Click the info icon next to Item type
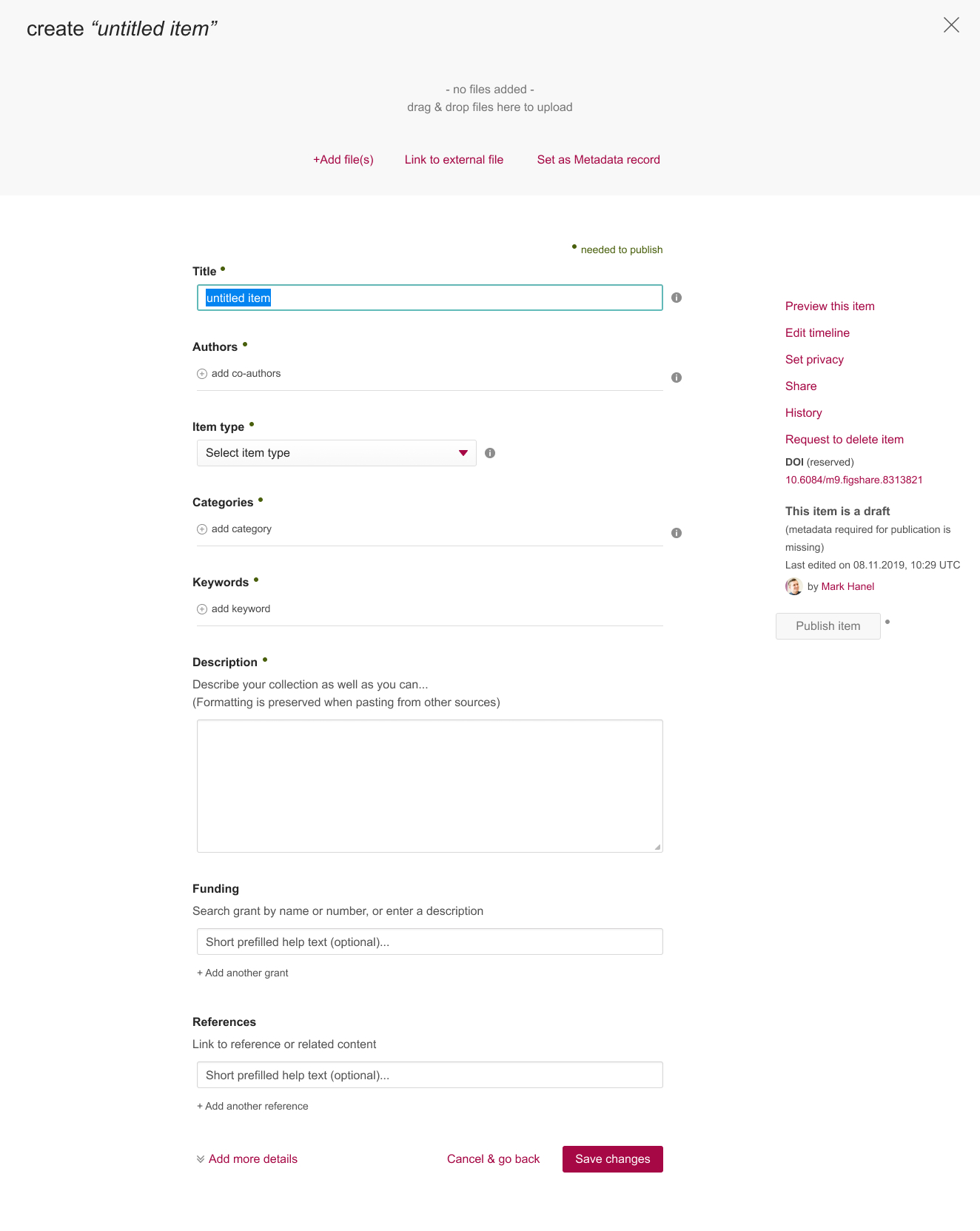Viewport: 980px width, 1231px height. [x=490, y=453]
